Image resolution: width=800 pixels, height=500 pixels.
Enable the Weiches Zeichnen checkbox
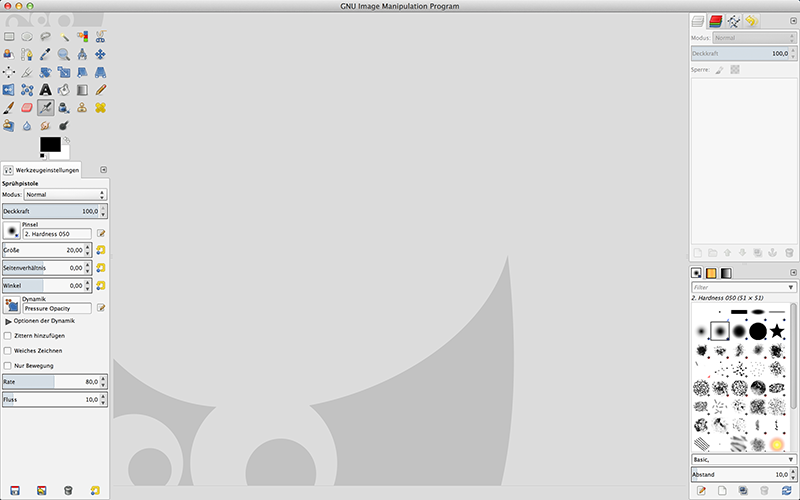tap(8, 351)
